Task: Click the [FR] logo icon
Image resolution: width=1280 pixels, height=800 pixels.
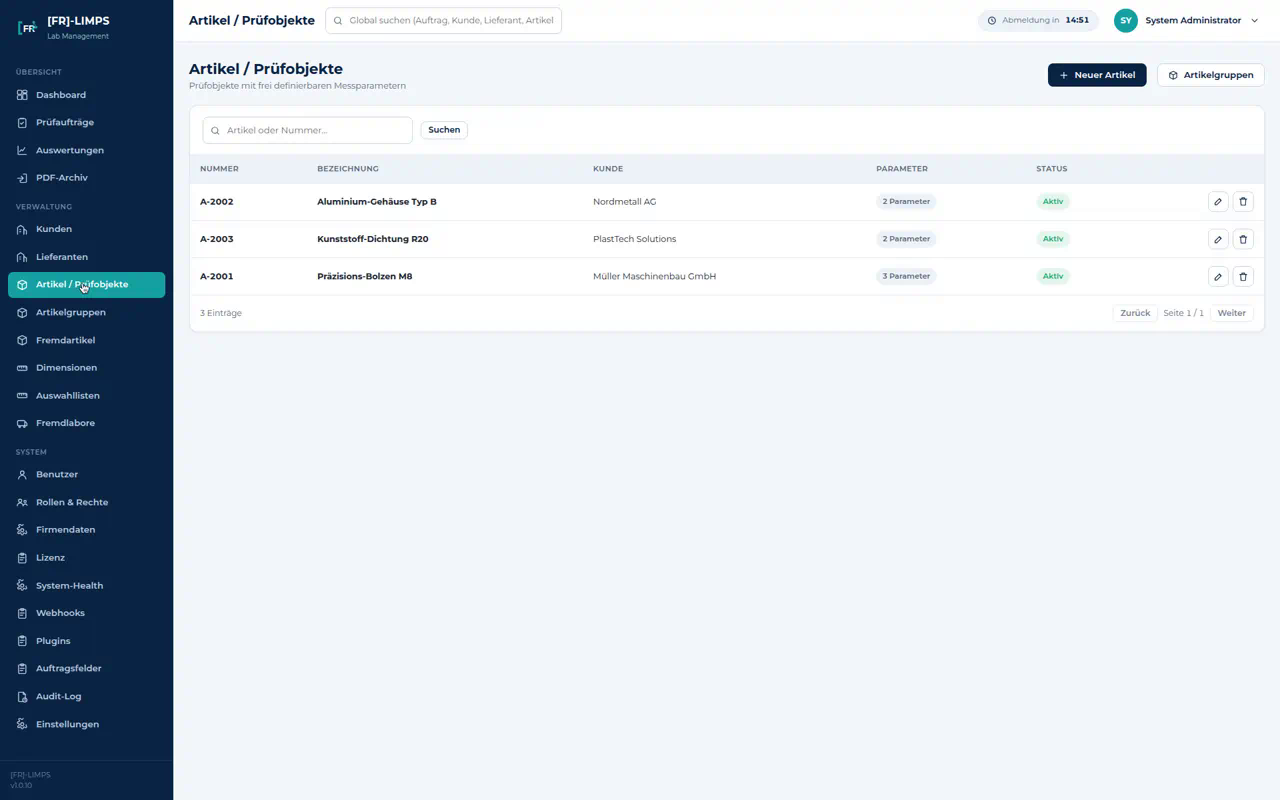Action: 27,27
